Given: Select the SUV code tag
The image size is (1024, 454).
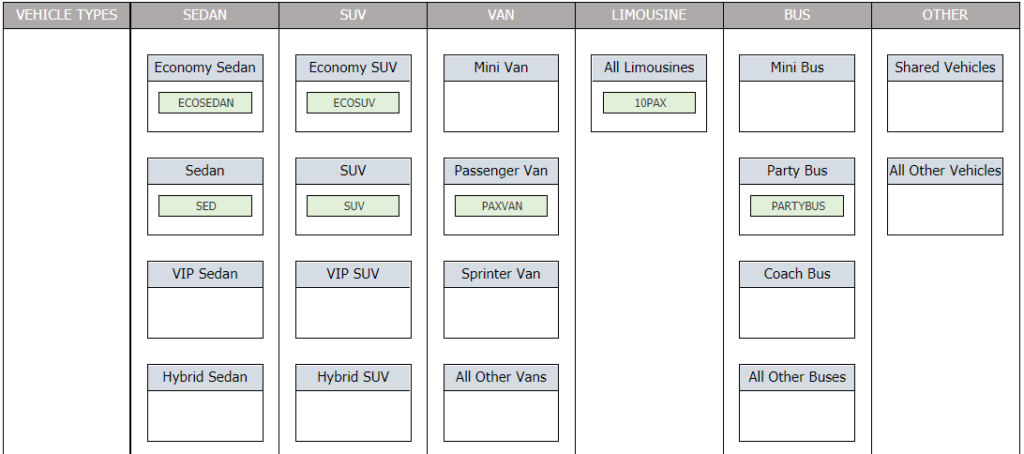Looking at the screenshot, I should 353,206.
